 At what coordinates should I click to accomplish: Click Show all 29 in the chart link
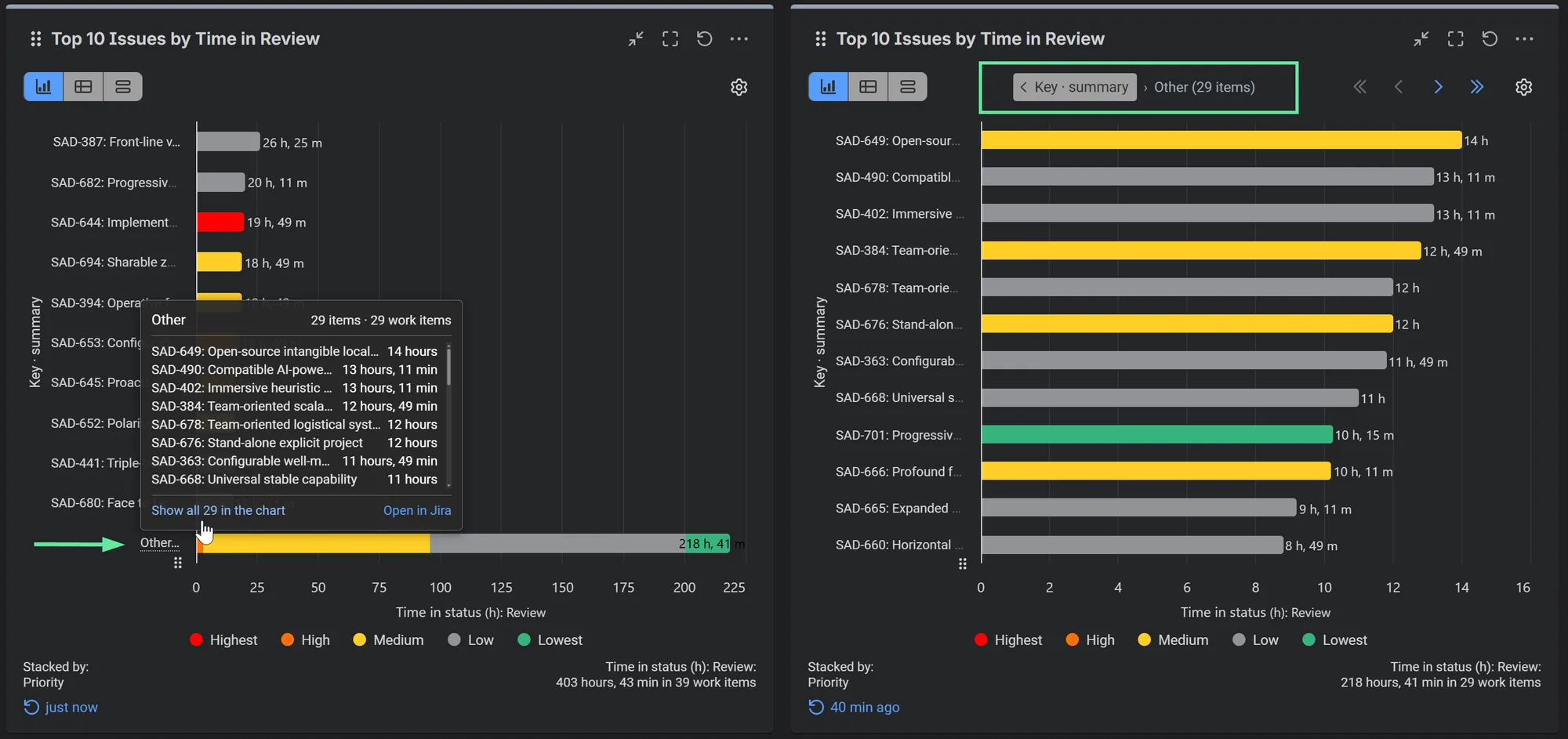tap(218, 510)
